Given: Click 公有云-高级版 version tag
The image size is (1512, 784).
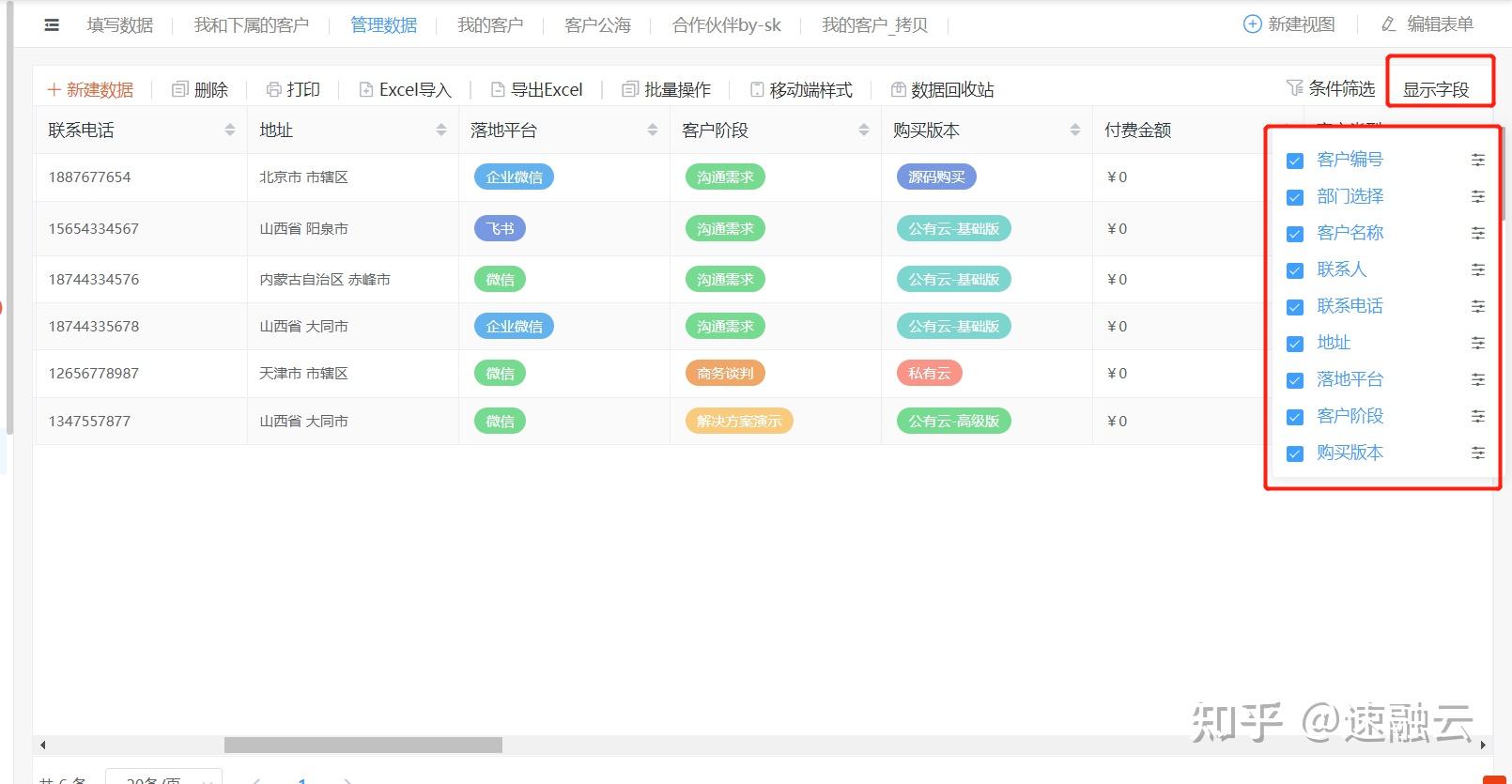Looking at the screenshot, I should pos(953,421).
